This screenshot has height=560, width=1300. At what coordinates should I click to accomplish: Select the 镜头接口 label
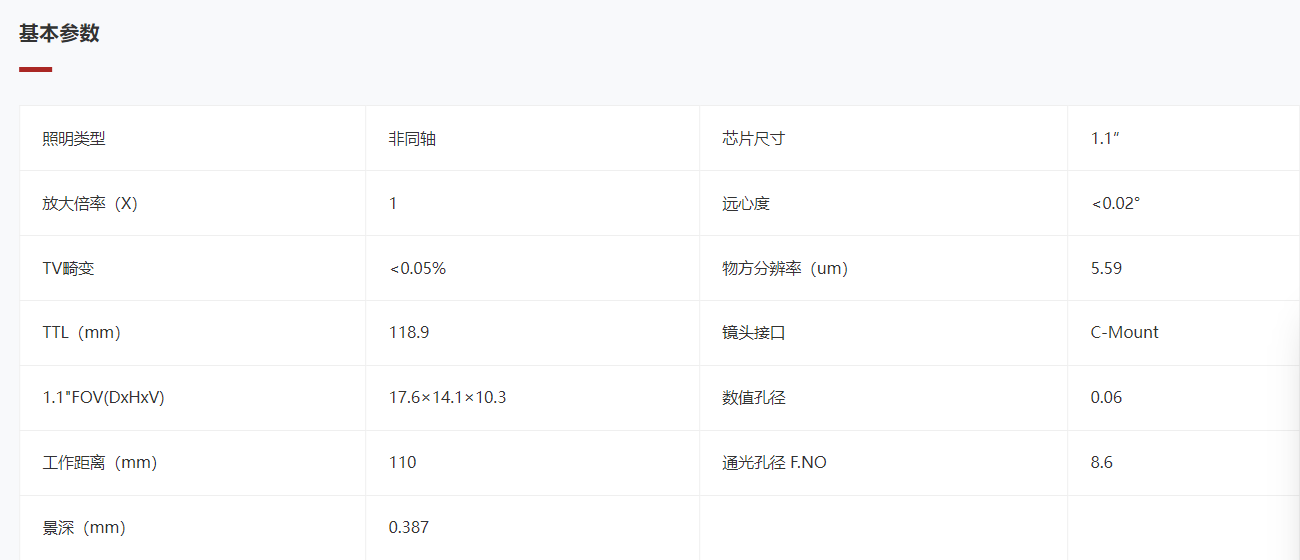(x=753, y=333)
